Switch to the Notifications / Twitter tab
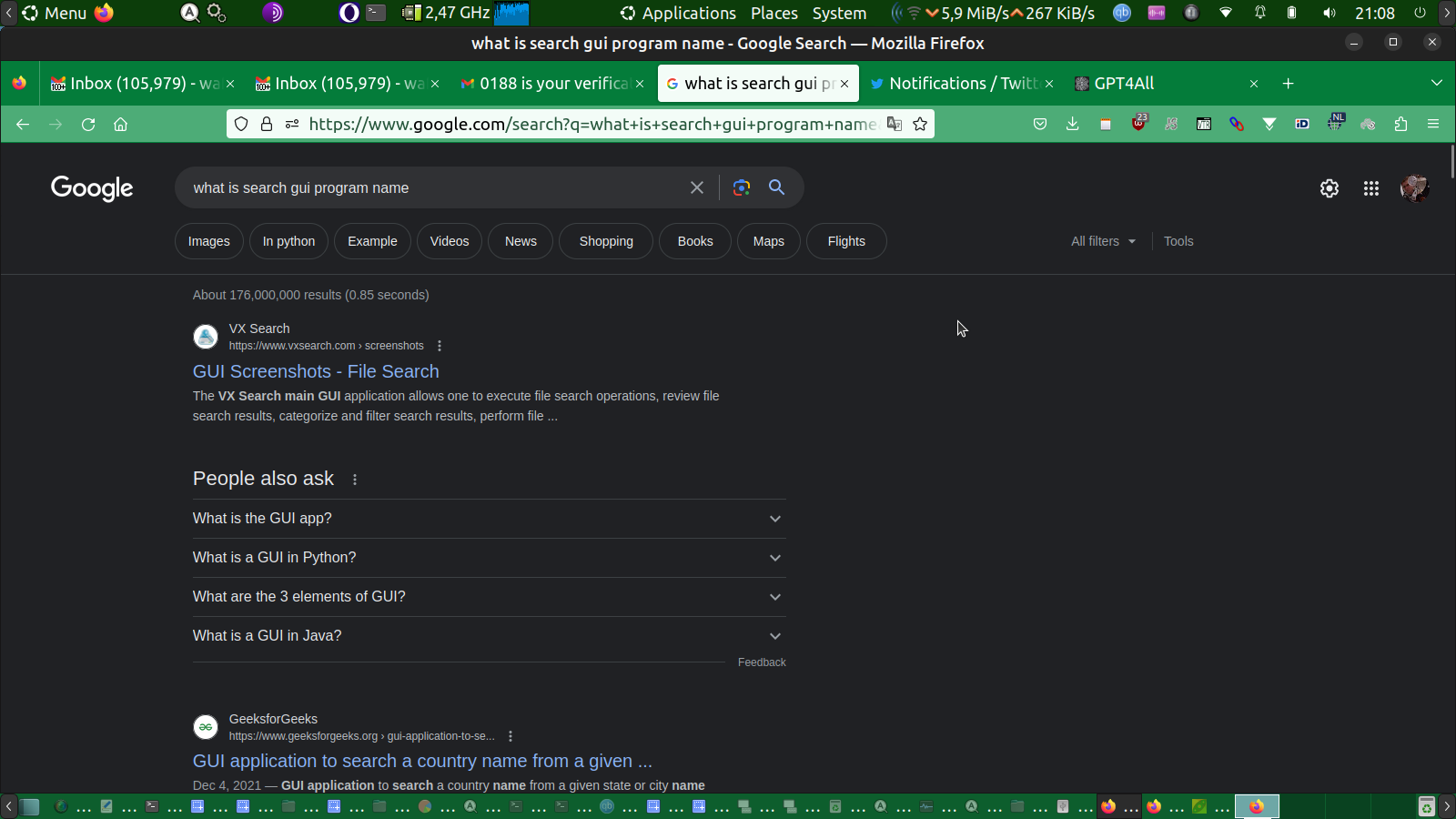 pyautogui.click(x=962, y=84)
